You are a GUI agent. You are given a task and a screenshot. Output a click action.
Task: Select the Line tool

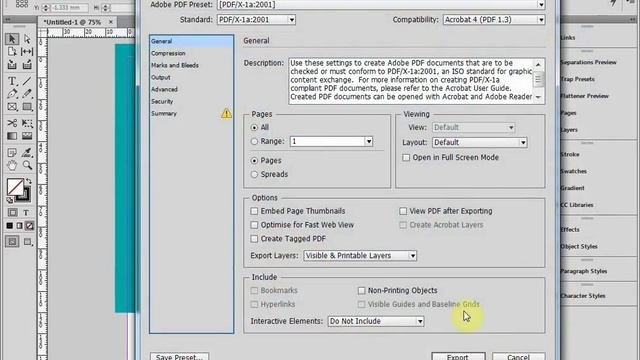27,81
